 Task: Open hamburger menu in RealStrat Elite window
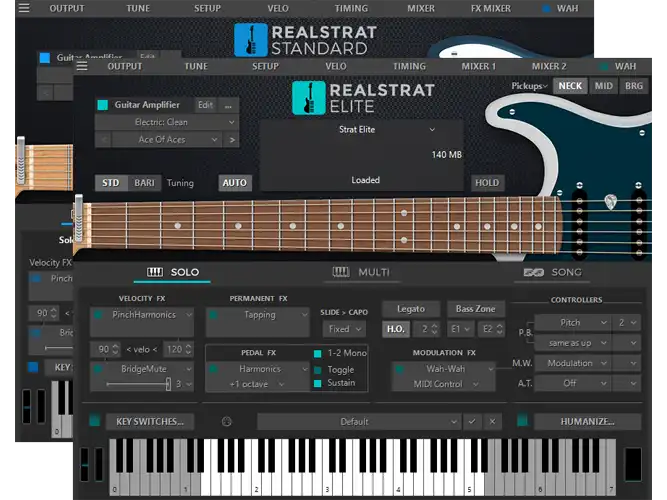82,66
